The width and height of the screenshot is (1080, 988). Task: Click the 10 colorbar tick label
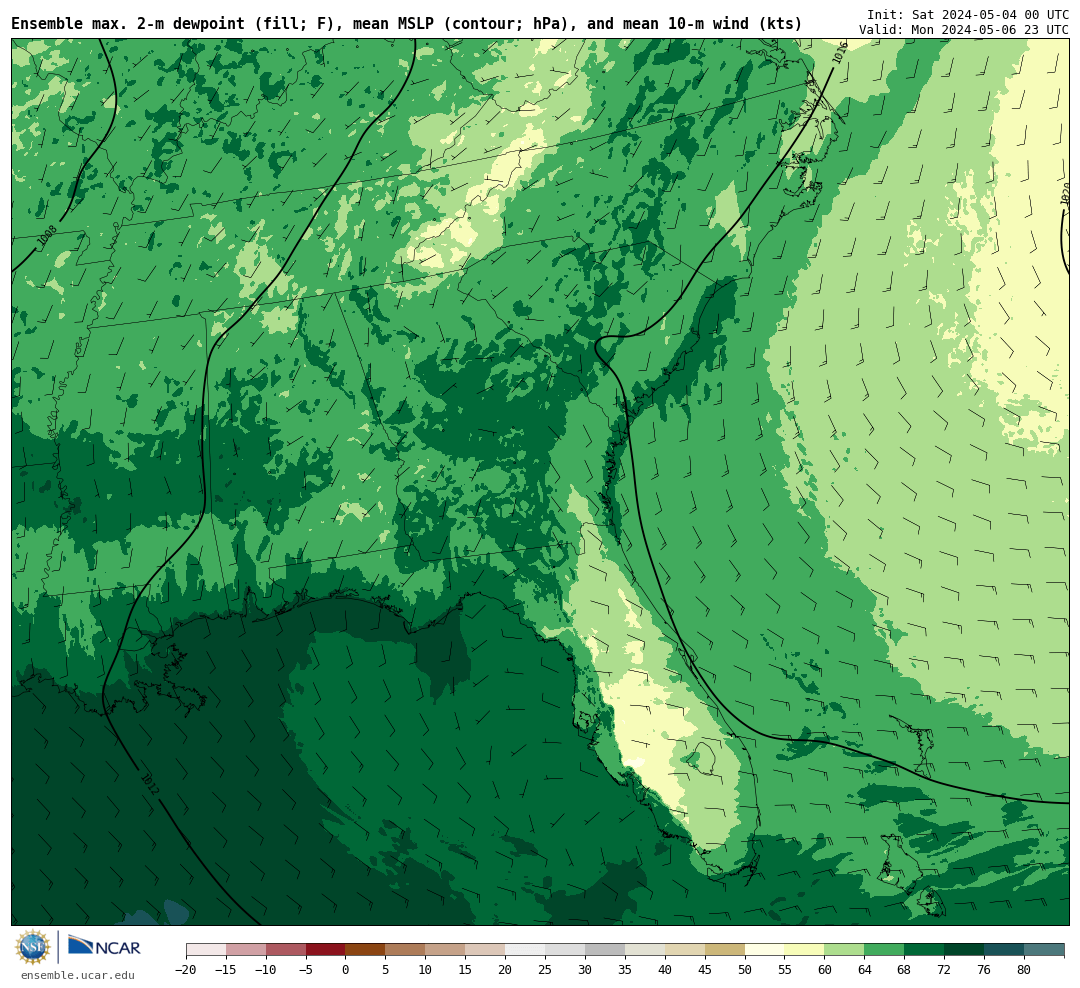coord(425,969)
